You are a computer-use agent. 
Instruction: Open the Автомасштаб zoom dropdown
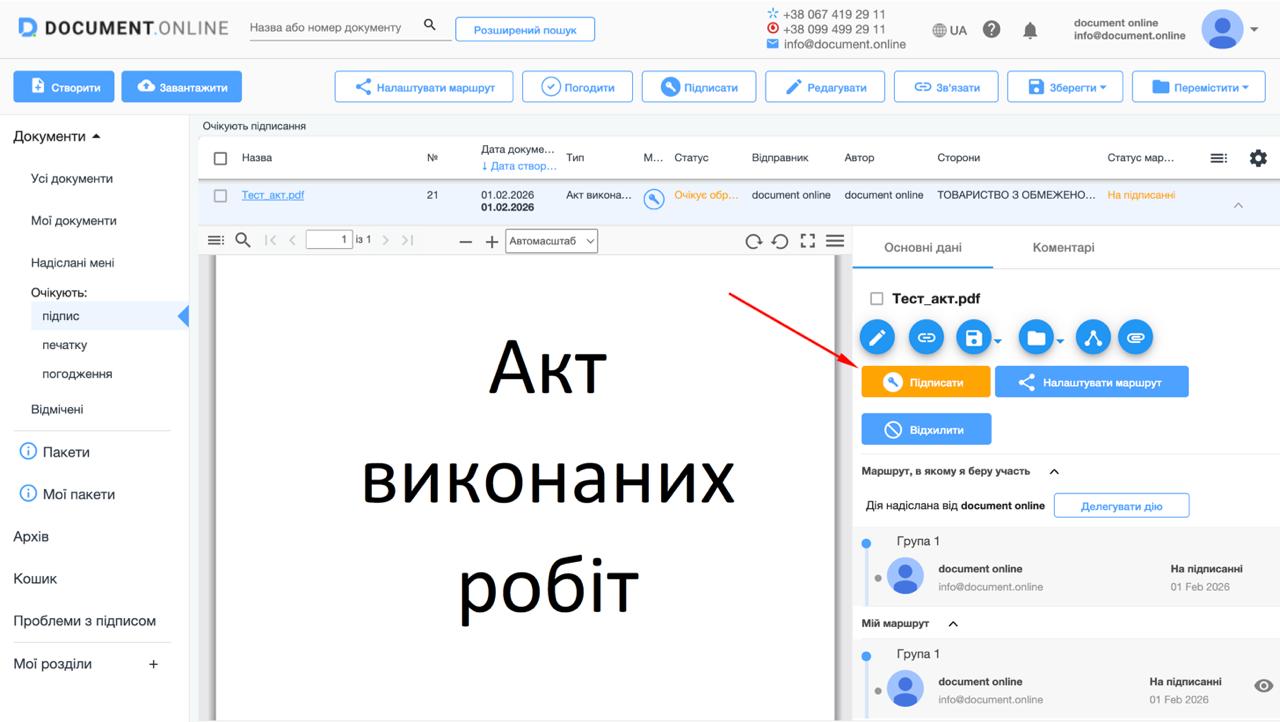[x=551, y=241]
